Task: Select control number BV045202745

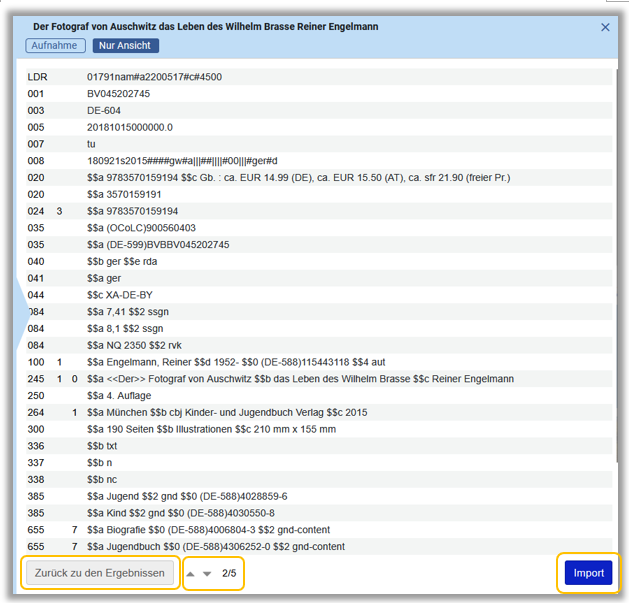Action: pos(118,94)
